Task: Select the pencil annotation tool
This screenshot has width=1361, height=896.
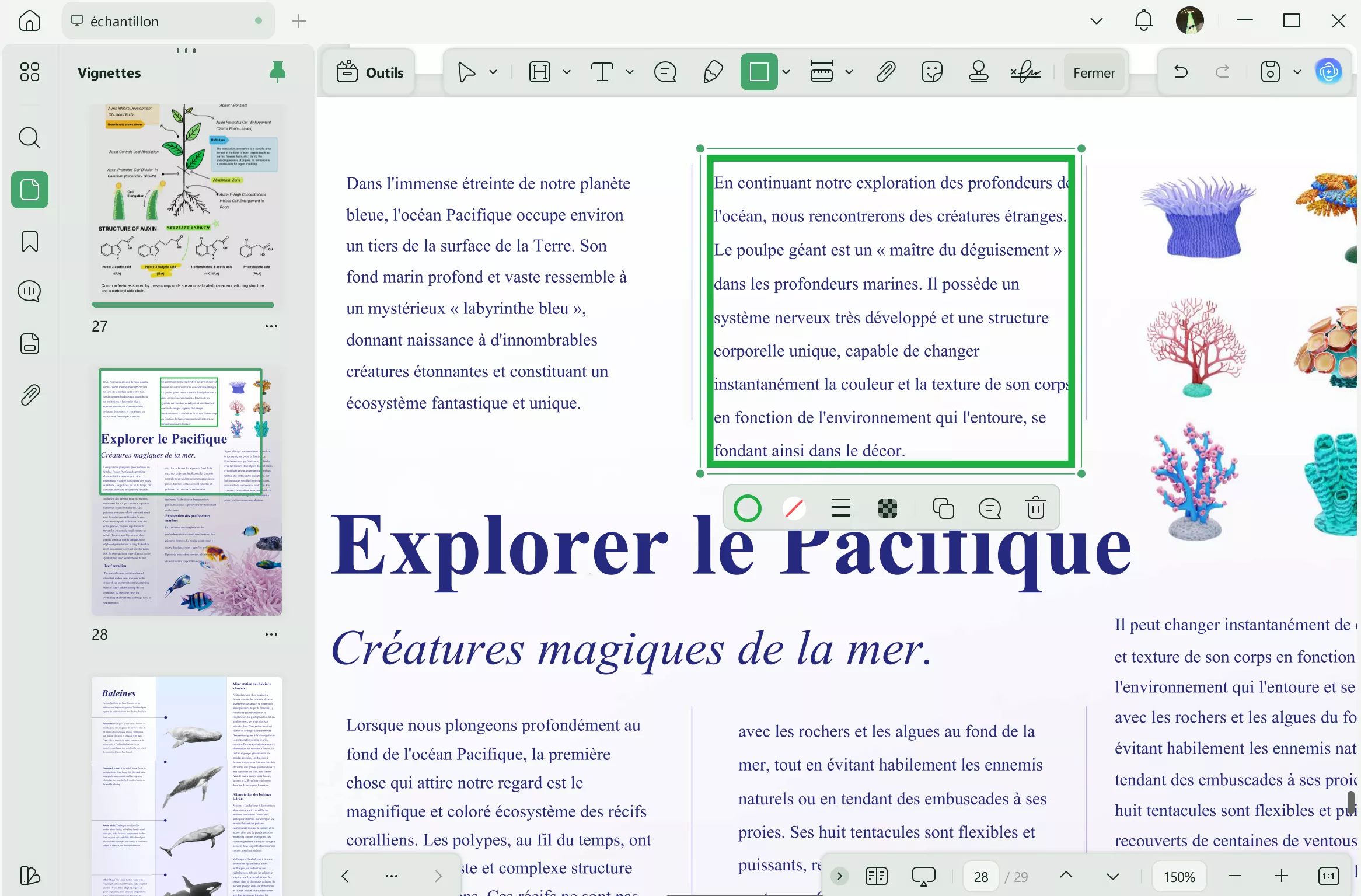Action: click(712, 71)
